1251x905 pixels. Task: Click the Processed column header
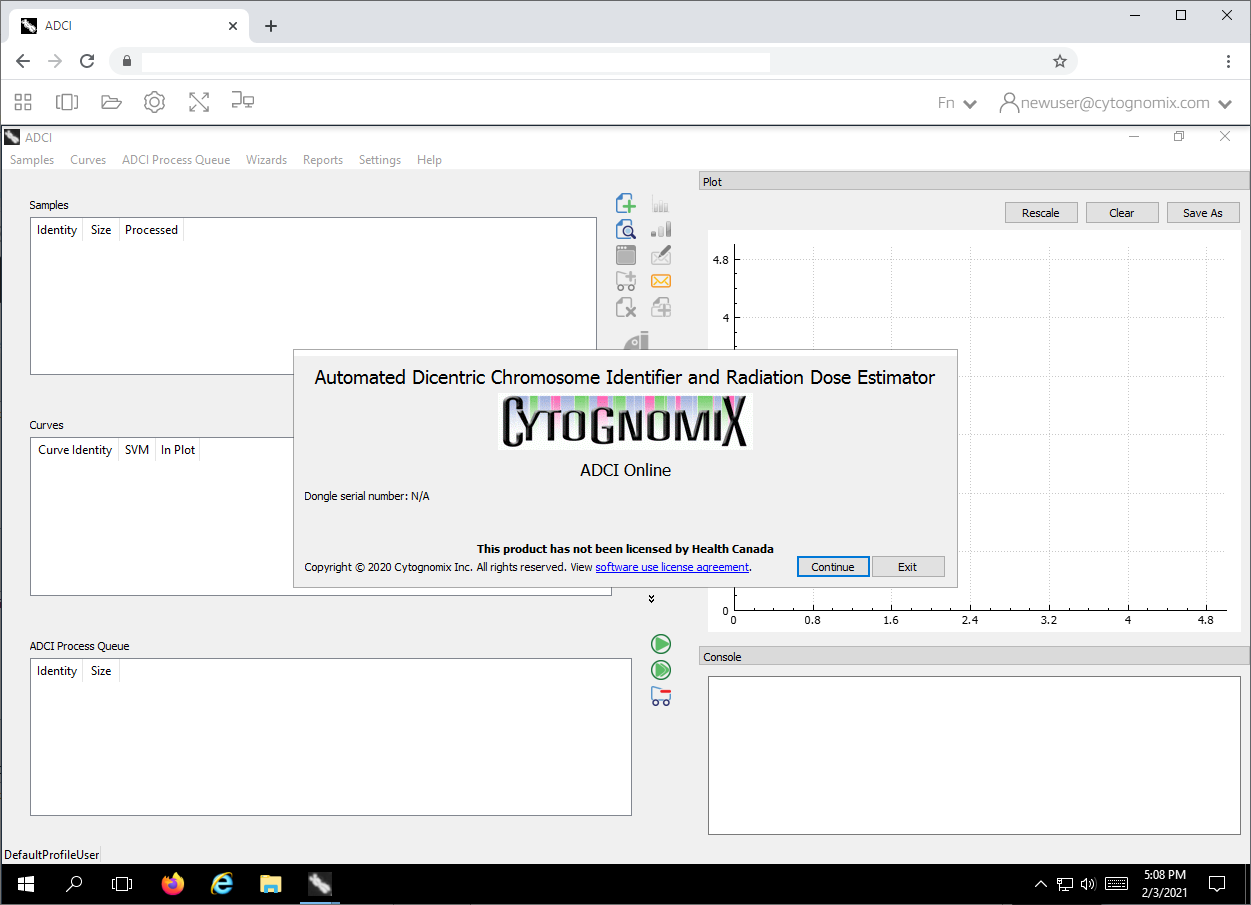click(152, 230)
